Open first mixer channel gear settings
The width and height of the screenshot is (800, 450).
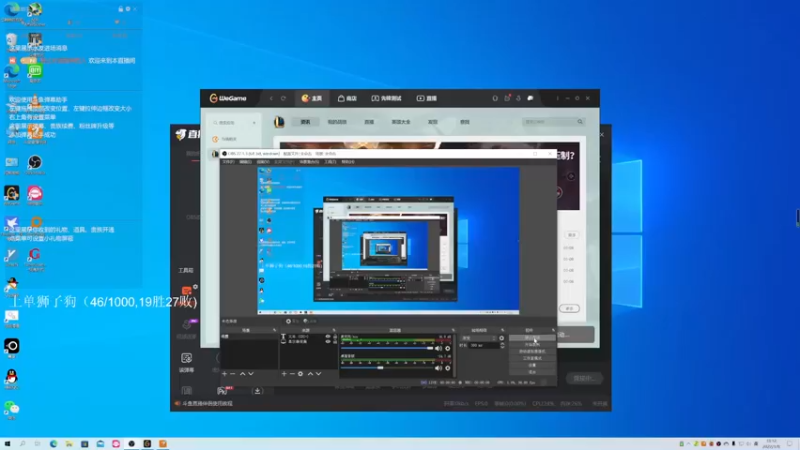[448, 348]
